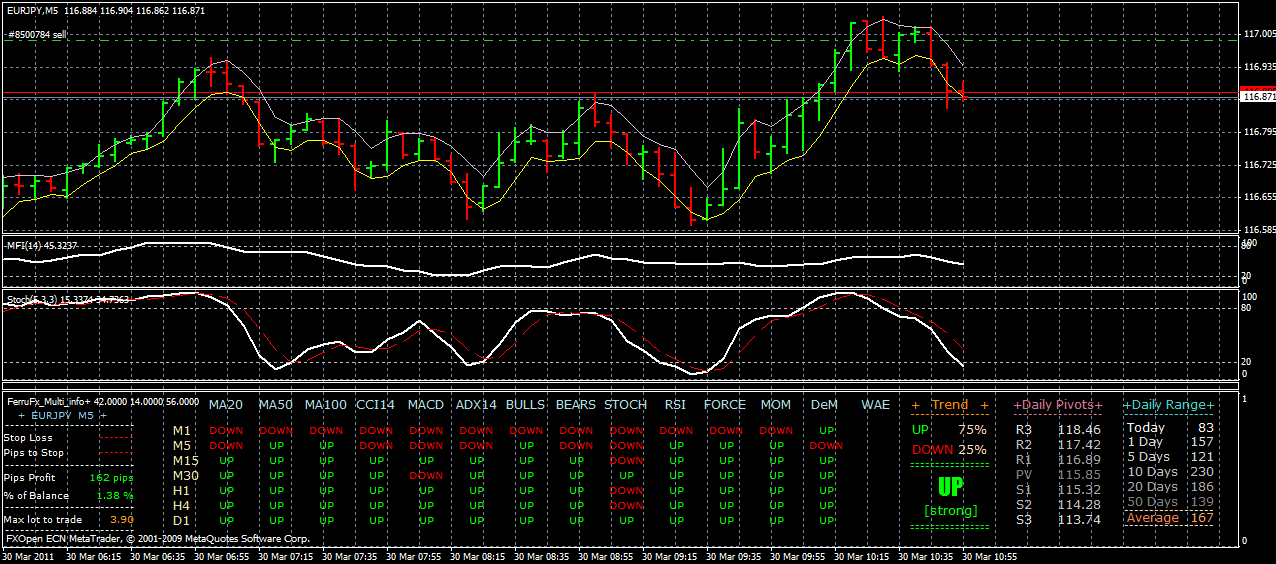Screen dimensions: 1276x564
Task: Click the 1.38 % balance value
Action: click(x=113, y=495)
